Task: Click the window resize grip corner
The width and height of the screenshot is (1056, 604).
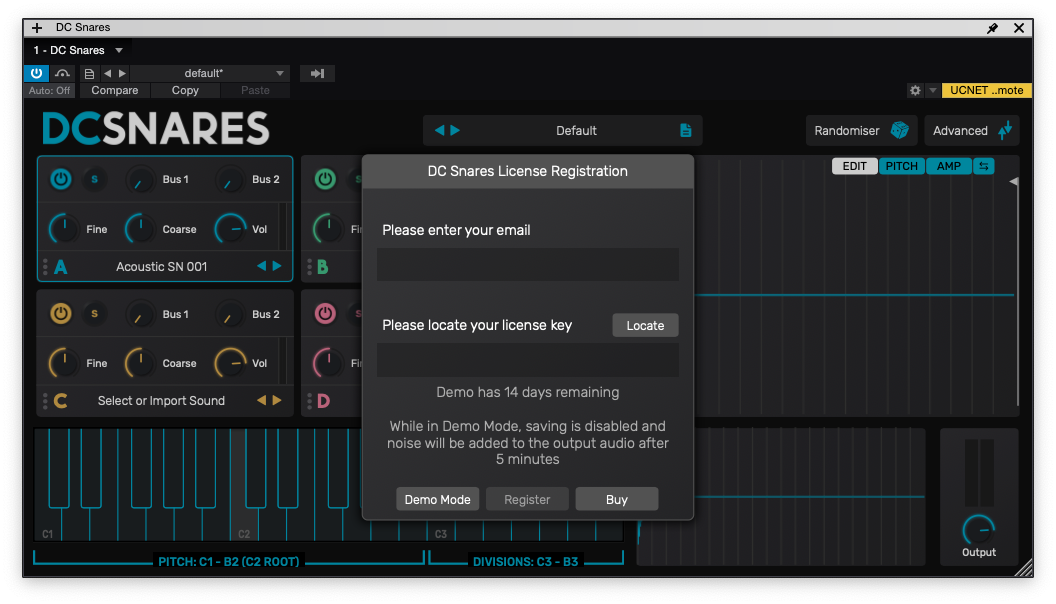Action: [x=1024, y=568]
